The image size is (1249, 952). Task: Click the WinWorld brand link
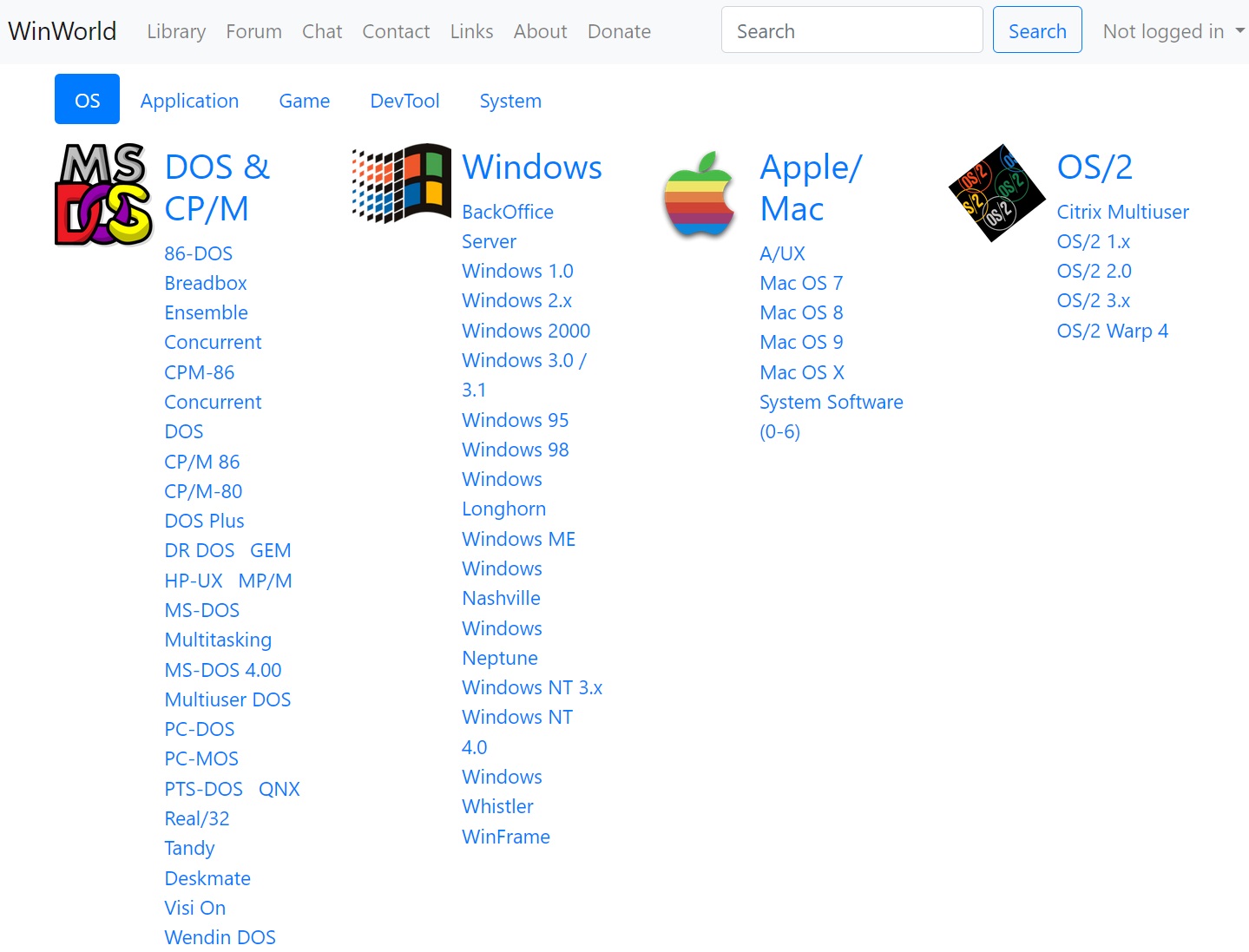coord(62,31)
